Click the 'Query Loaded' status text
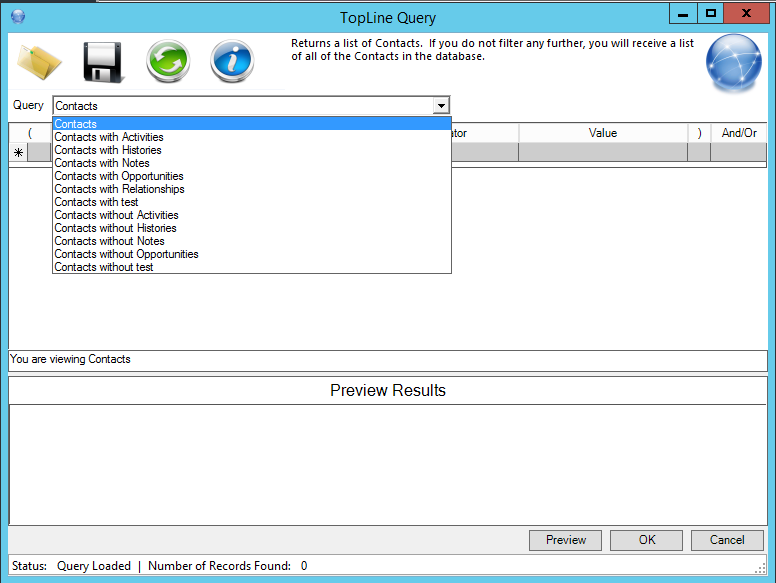 94,566
